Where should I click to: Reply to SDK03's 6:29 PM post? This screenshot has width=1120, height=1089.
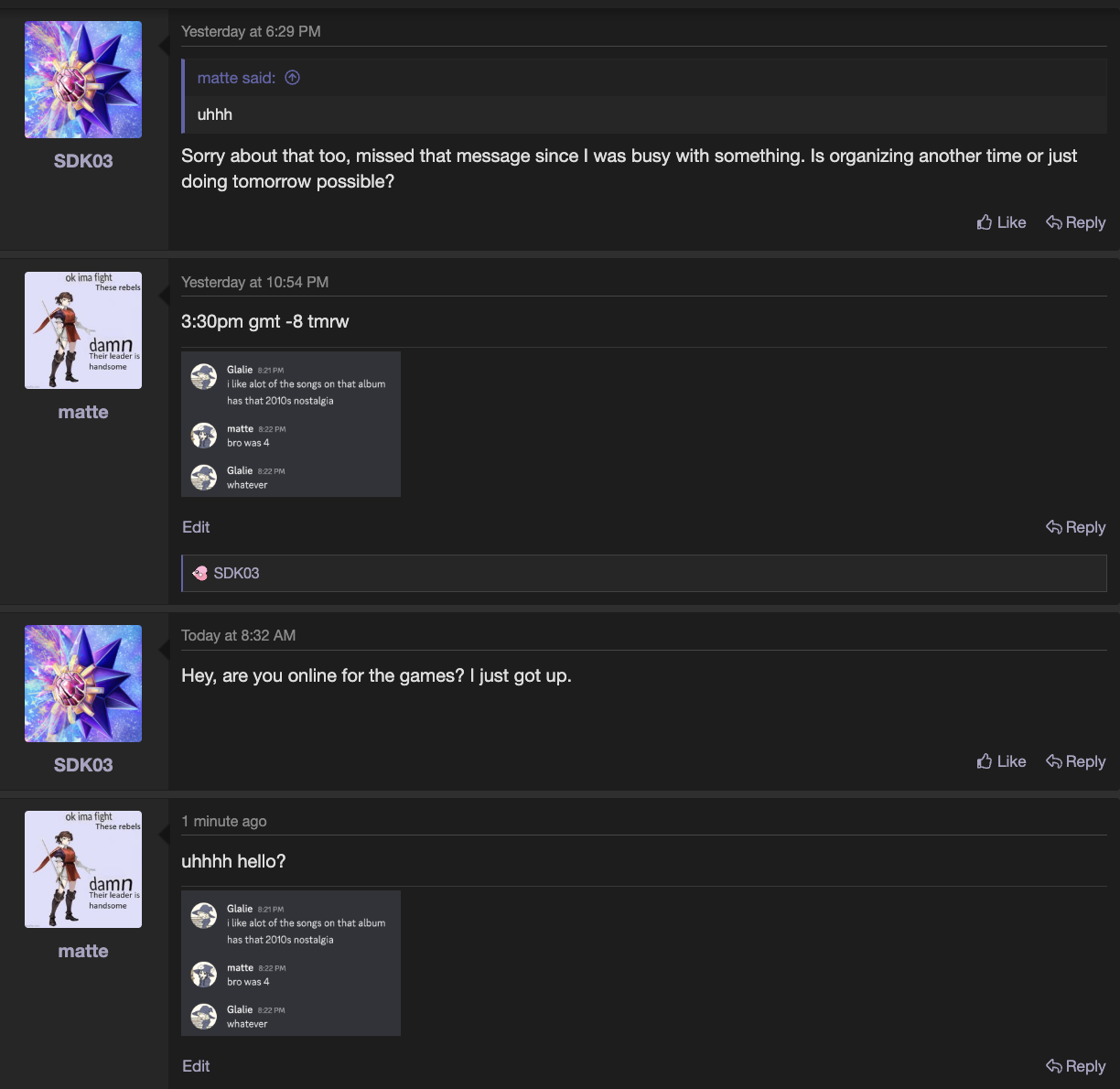point(1075,222)
